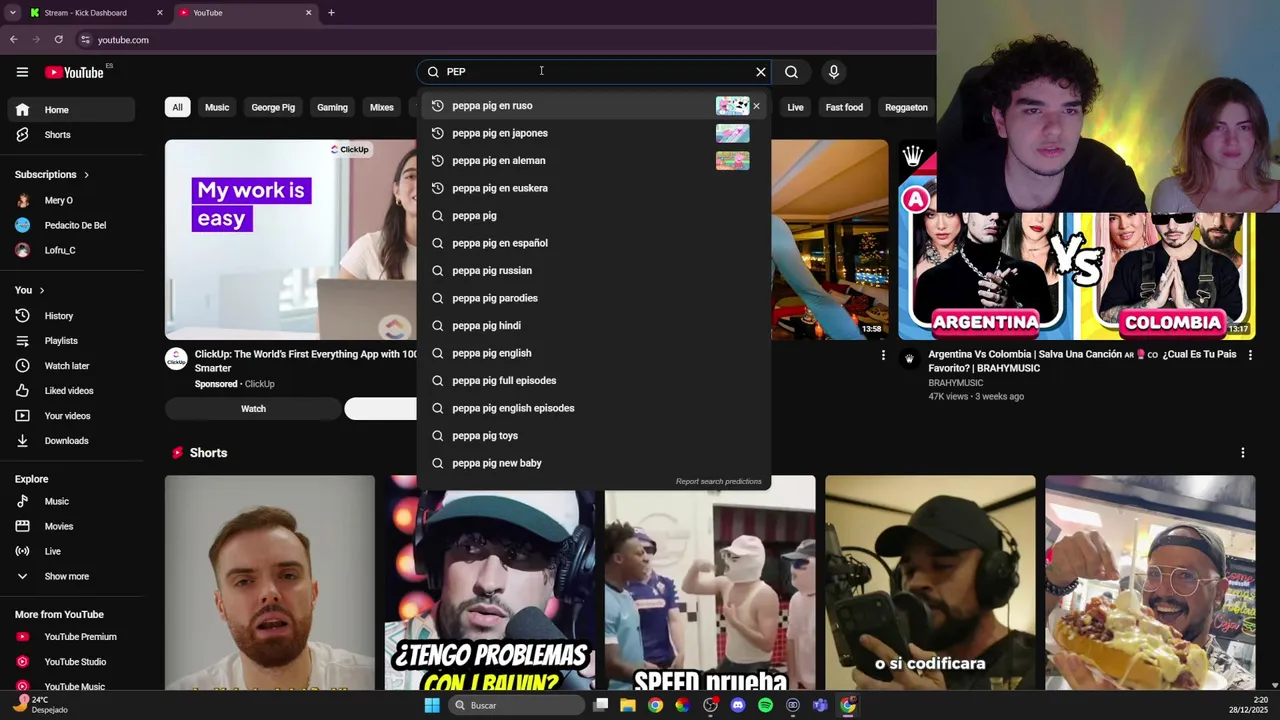
Task: Open Windows Start menu
Action: [x=432, y=705]
